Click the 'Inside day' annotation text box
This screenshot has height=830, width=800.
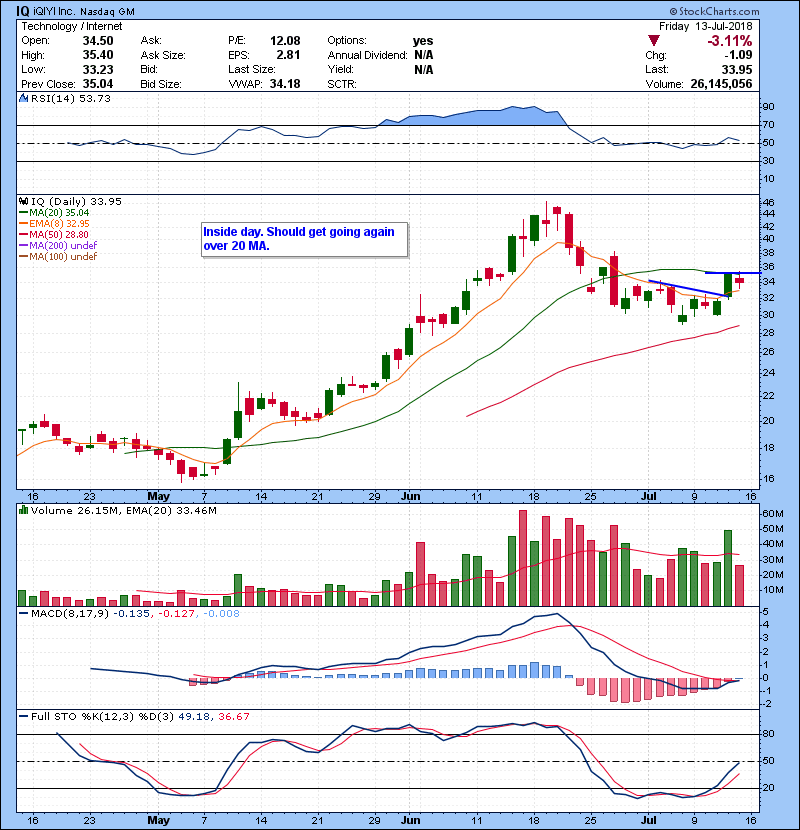pyautogui.click(x=304, y=239)
